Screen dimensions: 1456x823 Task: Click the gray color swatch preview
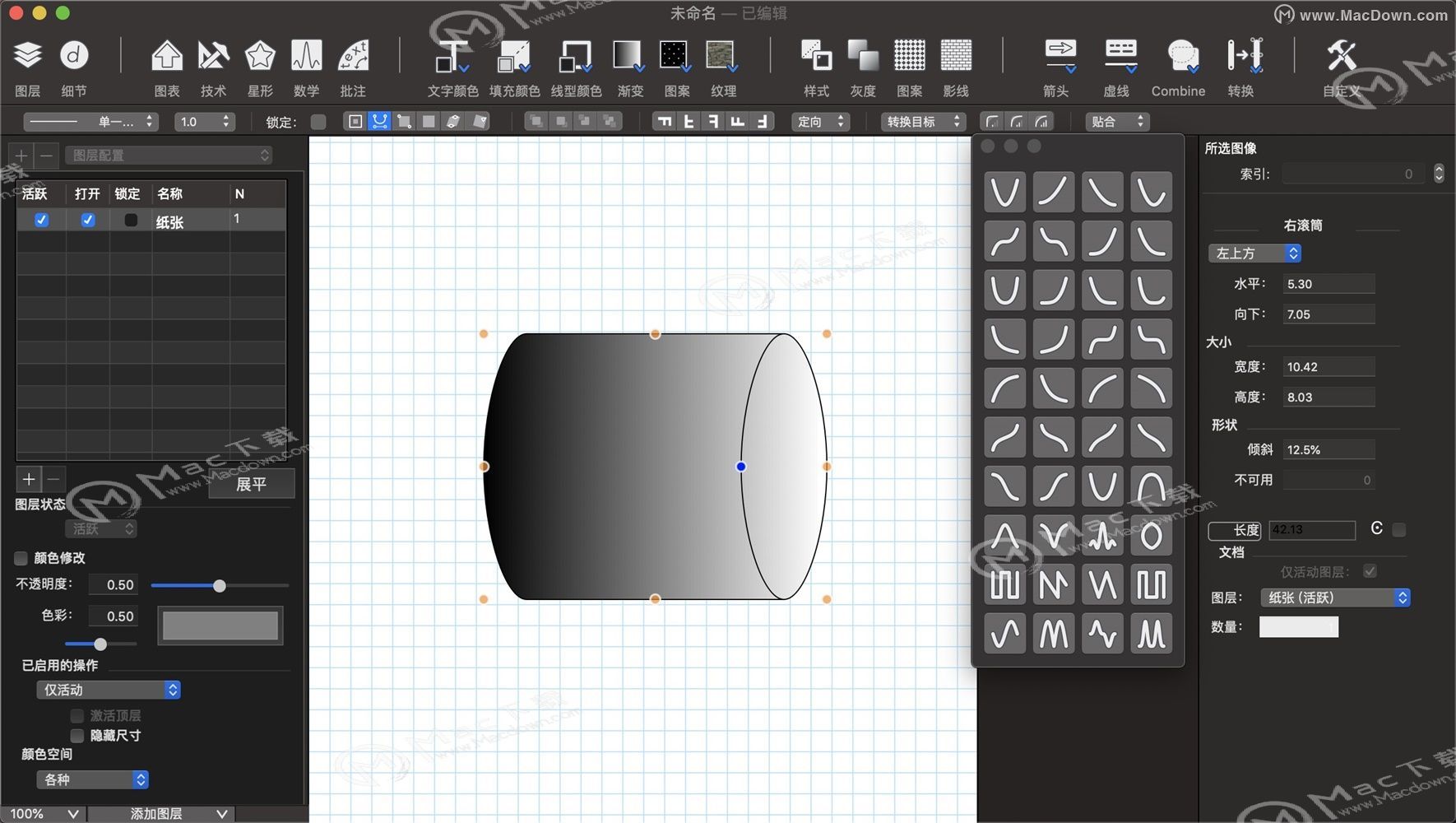click(x=220, y=625)
